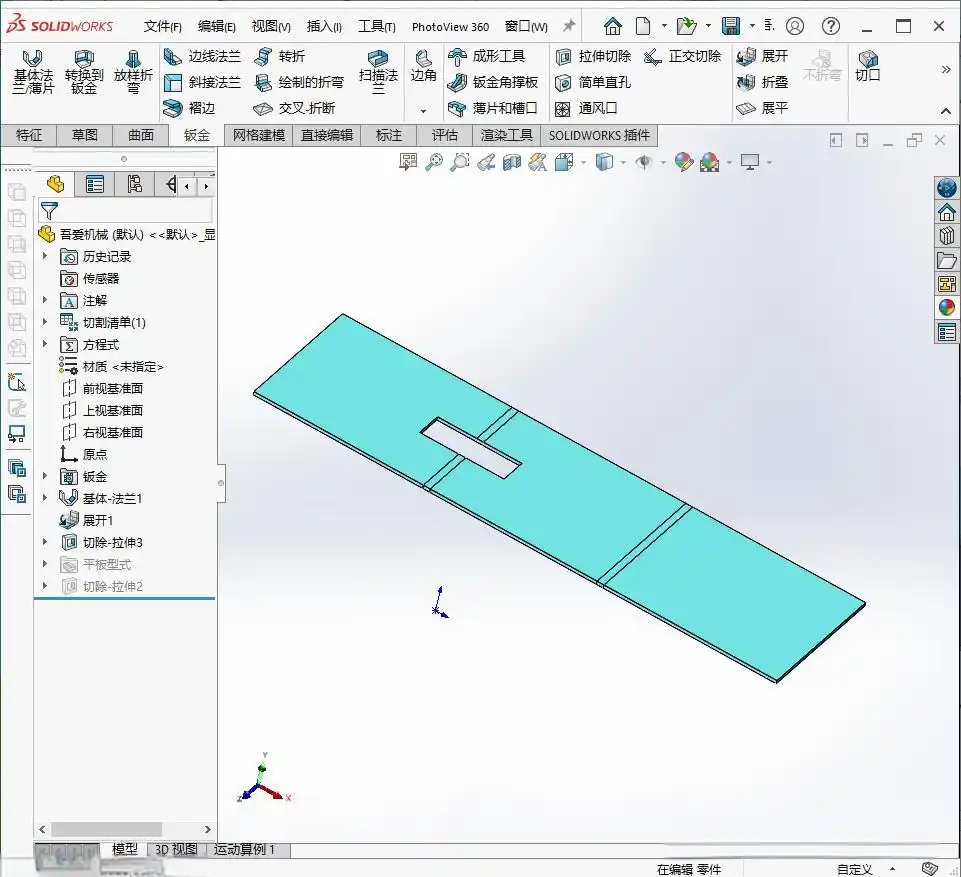This screenshot has height=877, width=961.
Task: Open the ConfigurationManager panel tab
Action: pyautogui.click(x=134, y=184)
